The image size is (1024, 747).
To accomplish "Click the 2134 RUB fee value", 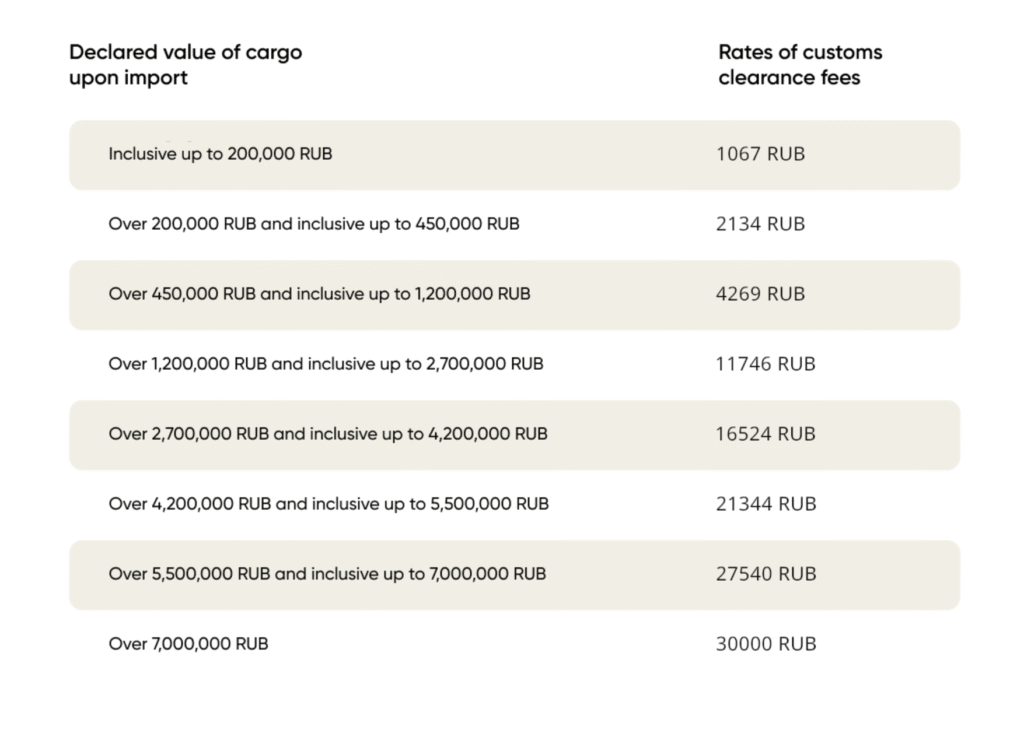I will click(760, 224).
